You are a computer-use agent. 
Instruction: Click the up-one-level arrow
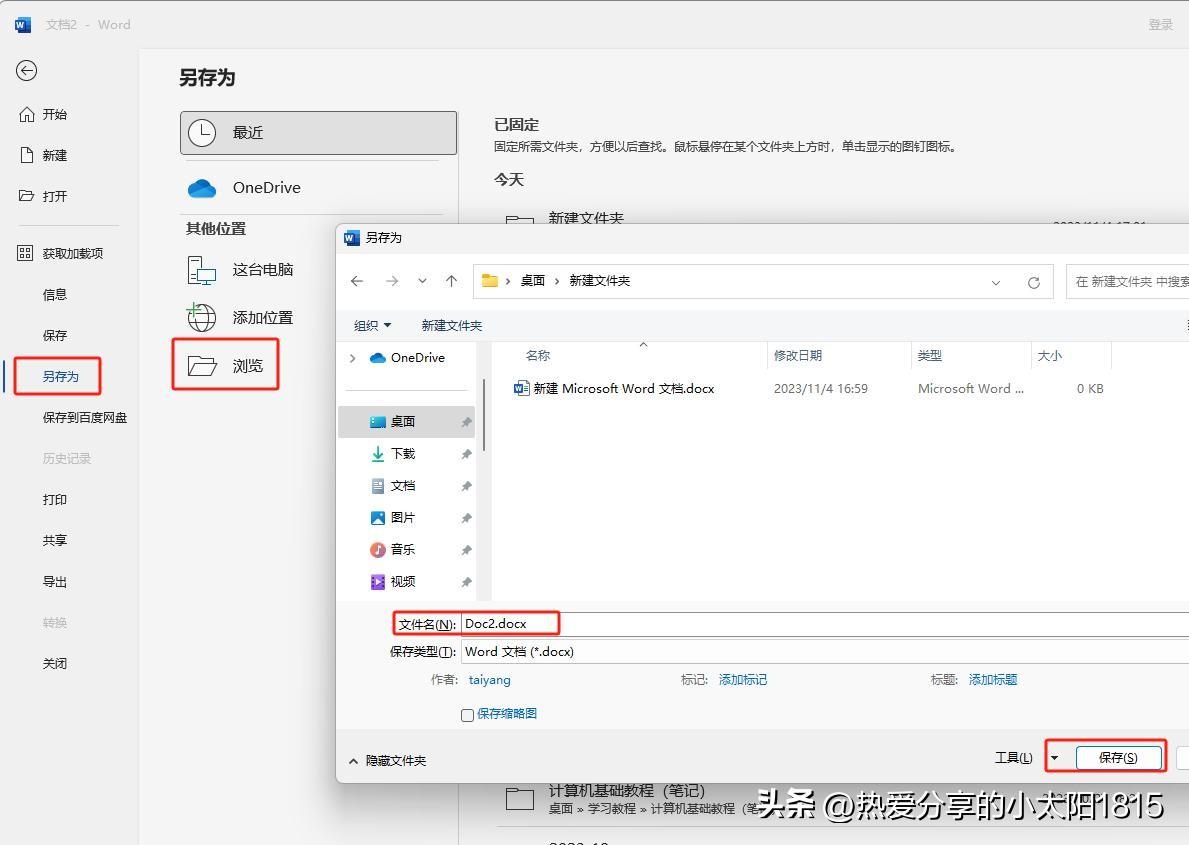(451, 281)
